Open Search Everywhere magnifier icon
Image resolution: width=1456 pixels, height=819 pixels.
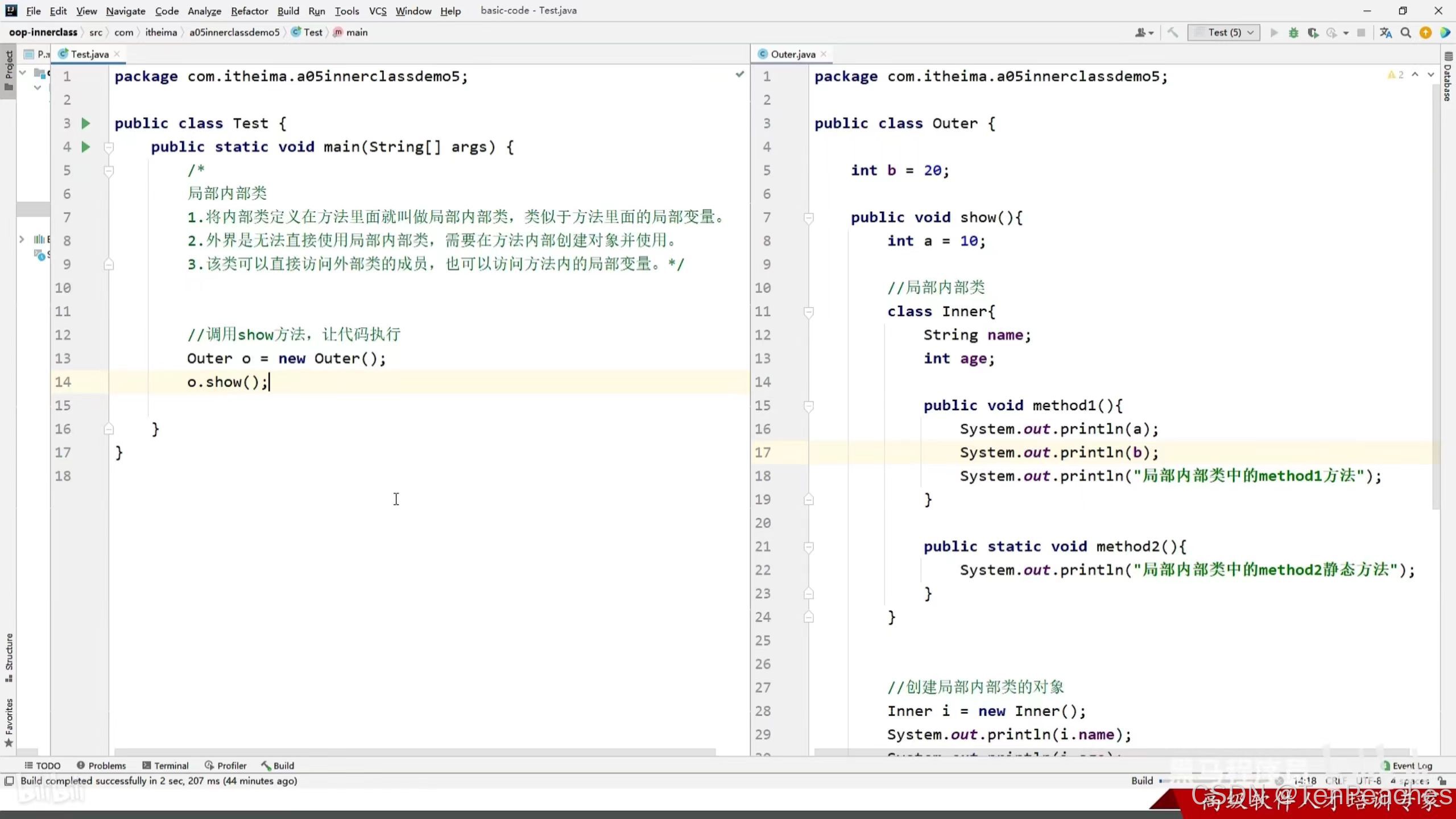pyautogui.click(x=1405, y=33)
